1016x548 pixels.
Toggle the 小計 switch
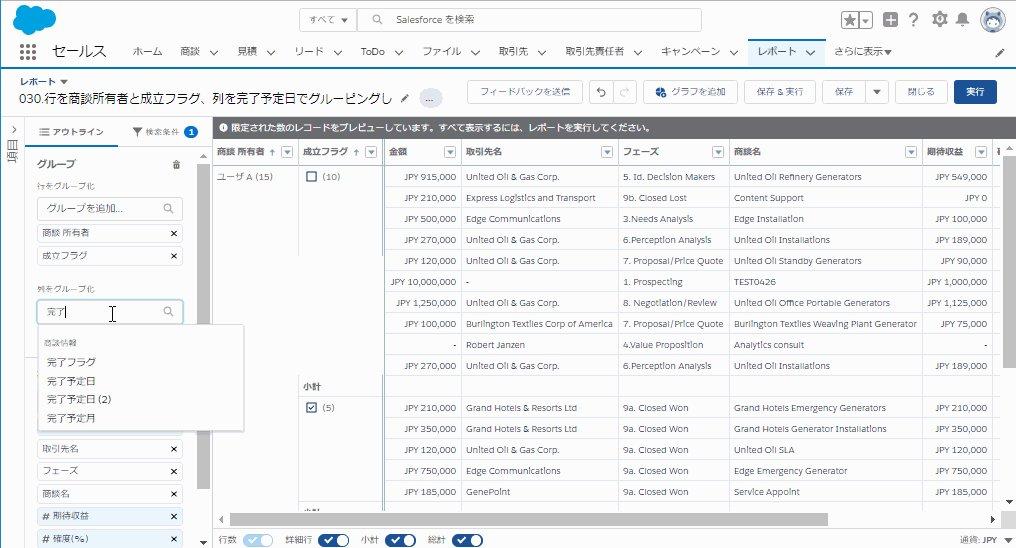click(400, 540)
